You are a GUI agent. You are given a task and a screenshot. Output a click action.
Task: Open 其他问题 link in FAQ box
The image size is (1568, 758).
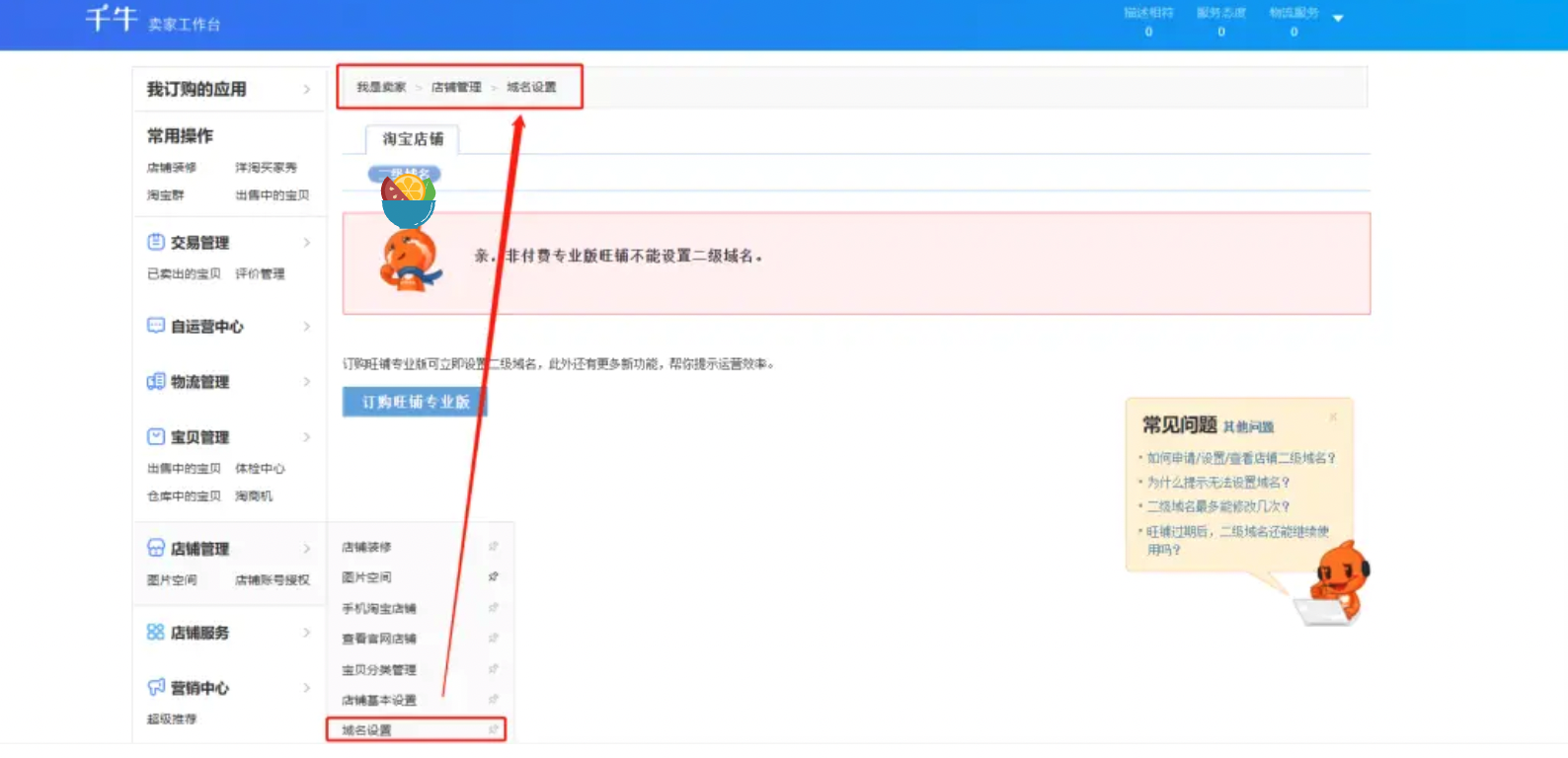(x=1248, y=426)
